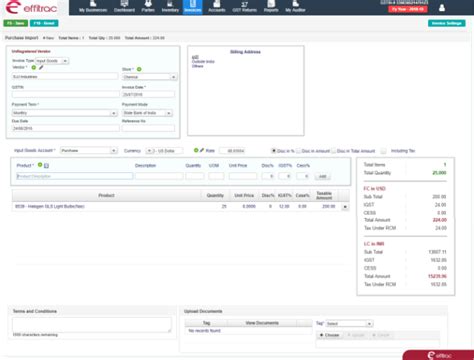Click the Product Description input
Viewport: 474px width, 360px height.
tap(74, 176)
